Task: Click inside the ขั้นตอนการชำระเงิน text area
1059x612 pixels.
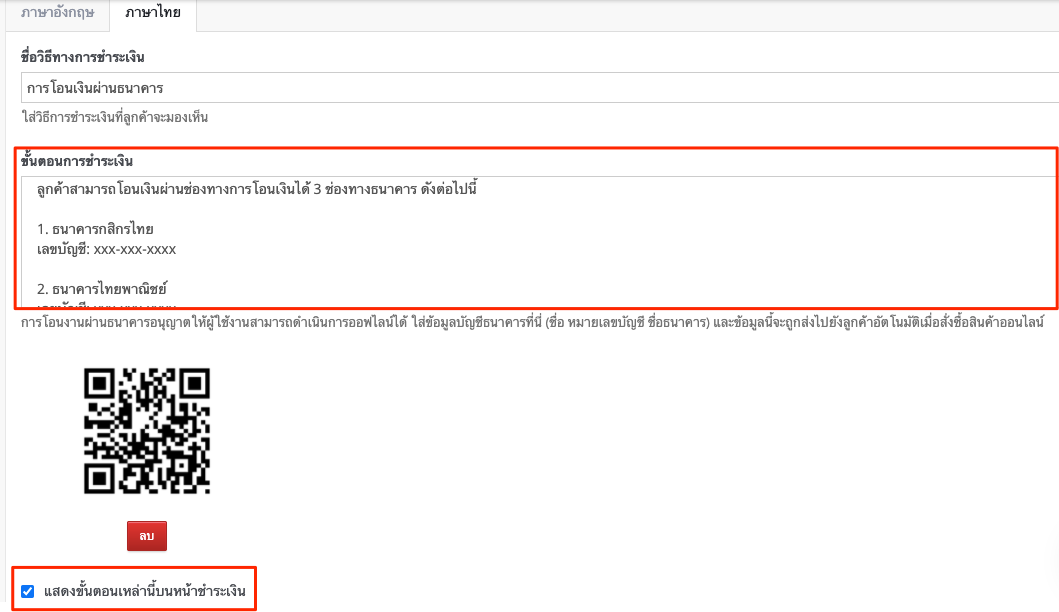Action: pyautogui.click(x=540, y=241)
